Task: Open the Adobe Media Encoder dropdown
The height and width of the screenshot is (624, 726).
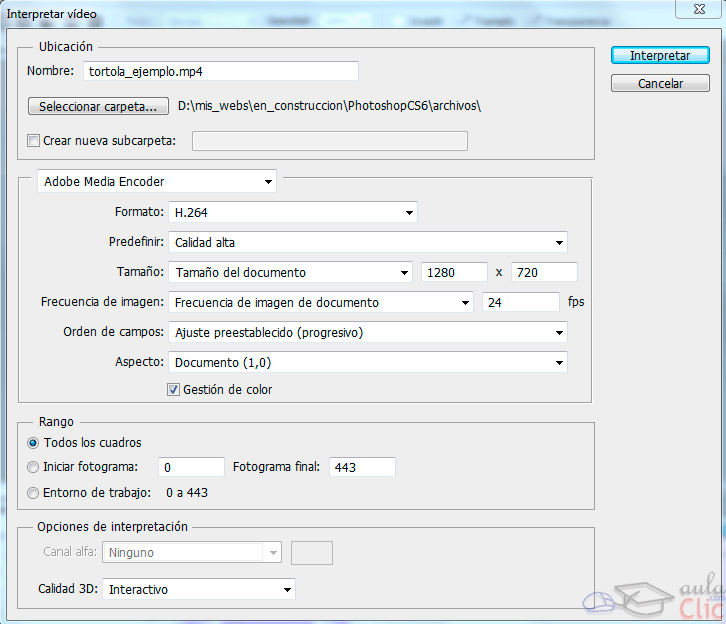Action: coord(157,181)
